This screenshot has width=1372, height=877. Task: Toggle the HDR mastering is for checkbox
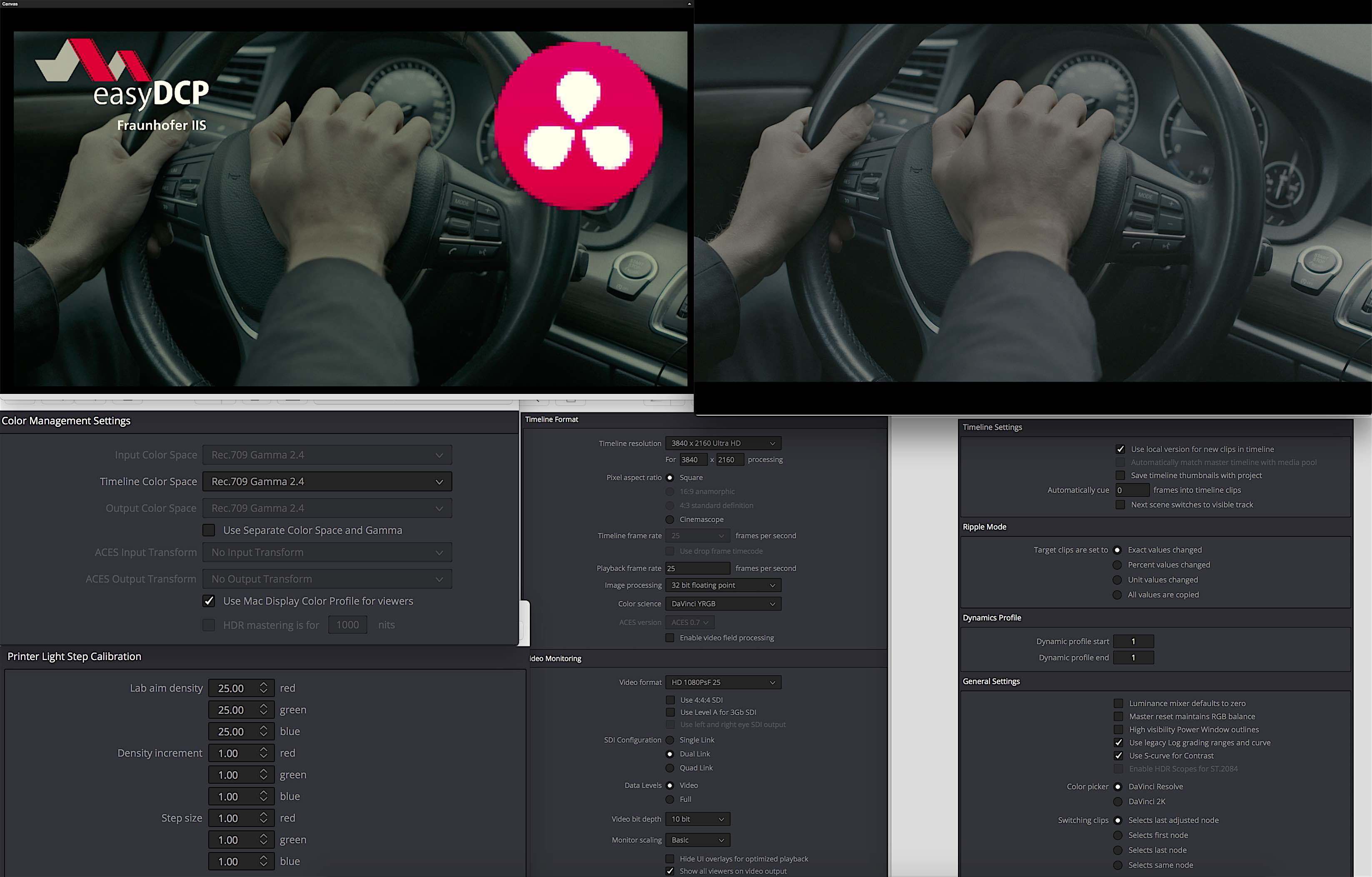click(x=209, y=625)
